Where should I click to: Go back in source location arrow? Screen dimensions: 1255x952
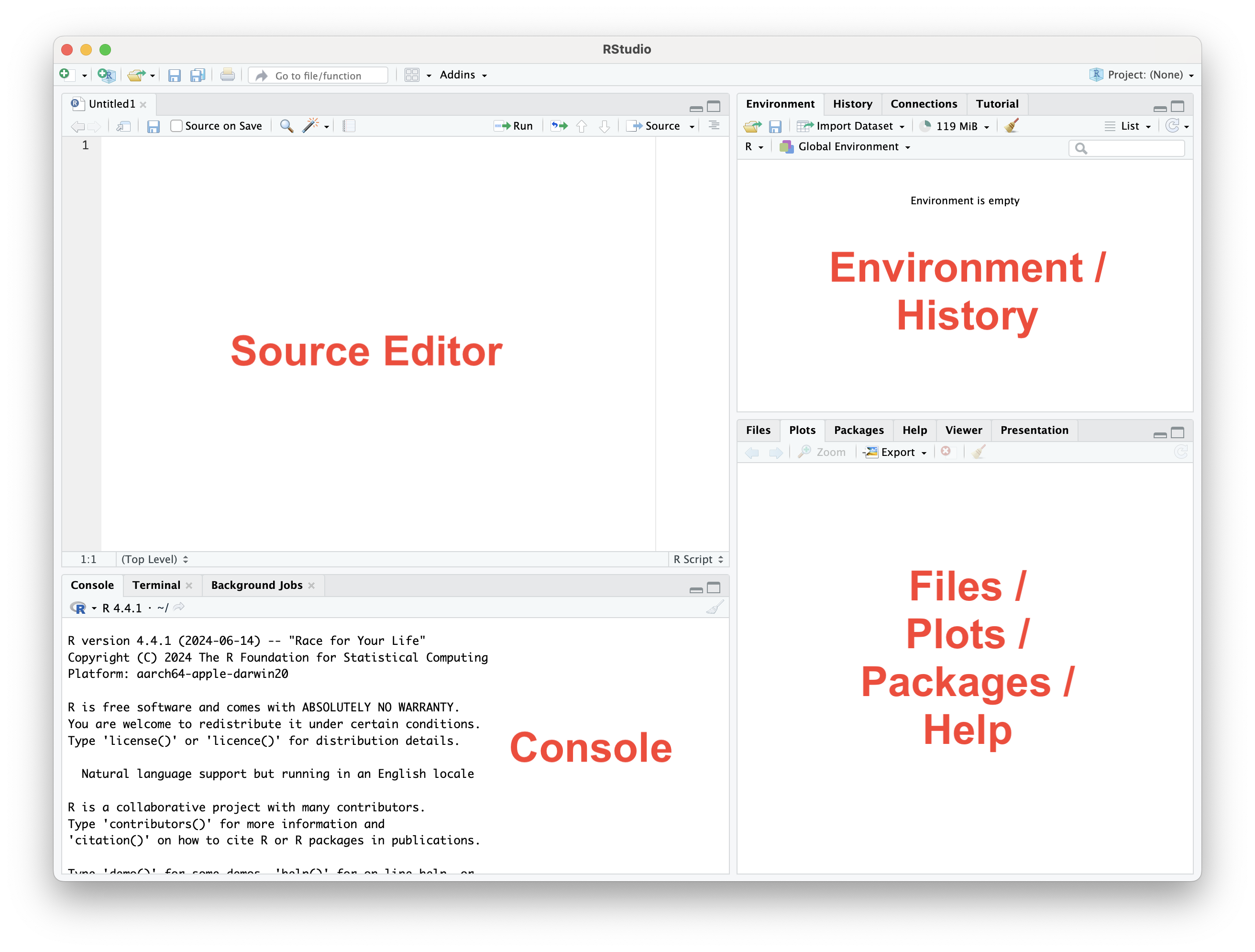click(78, 126)
